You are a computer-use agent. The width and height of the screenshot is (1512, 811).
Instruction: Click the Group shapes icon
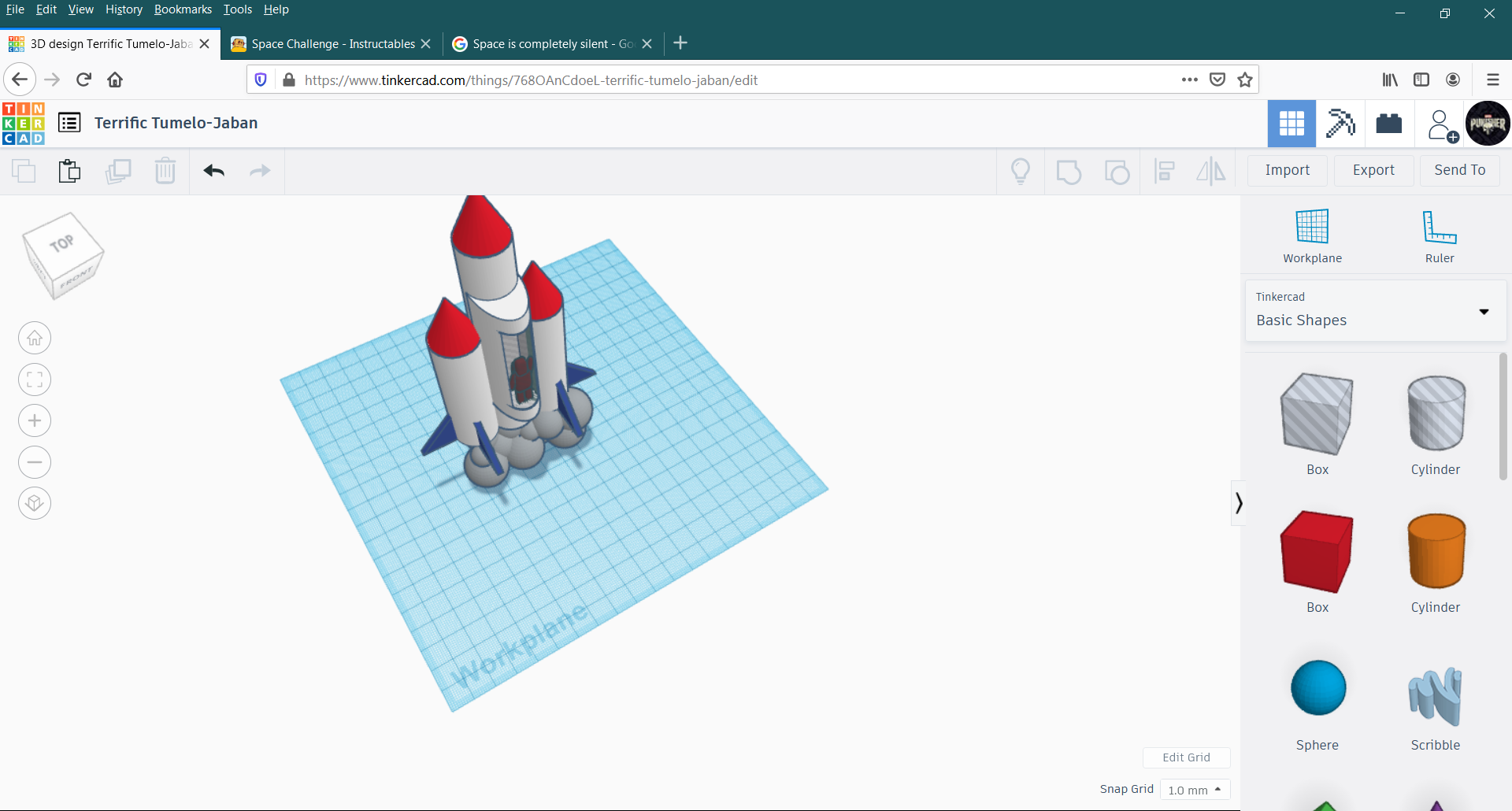click(x=1069, y=171)
